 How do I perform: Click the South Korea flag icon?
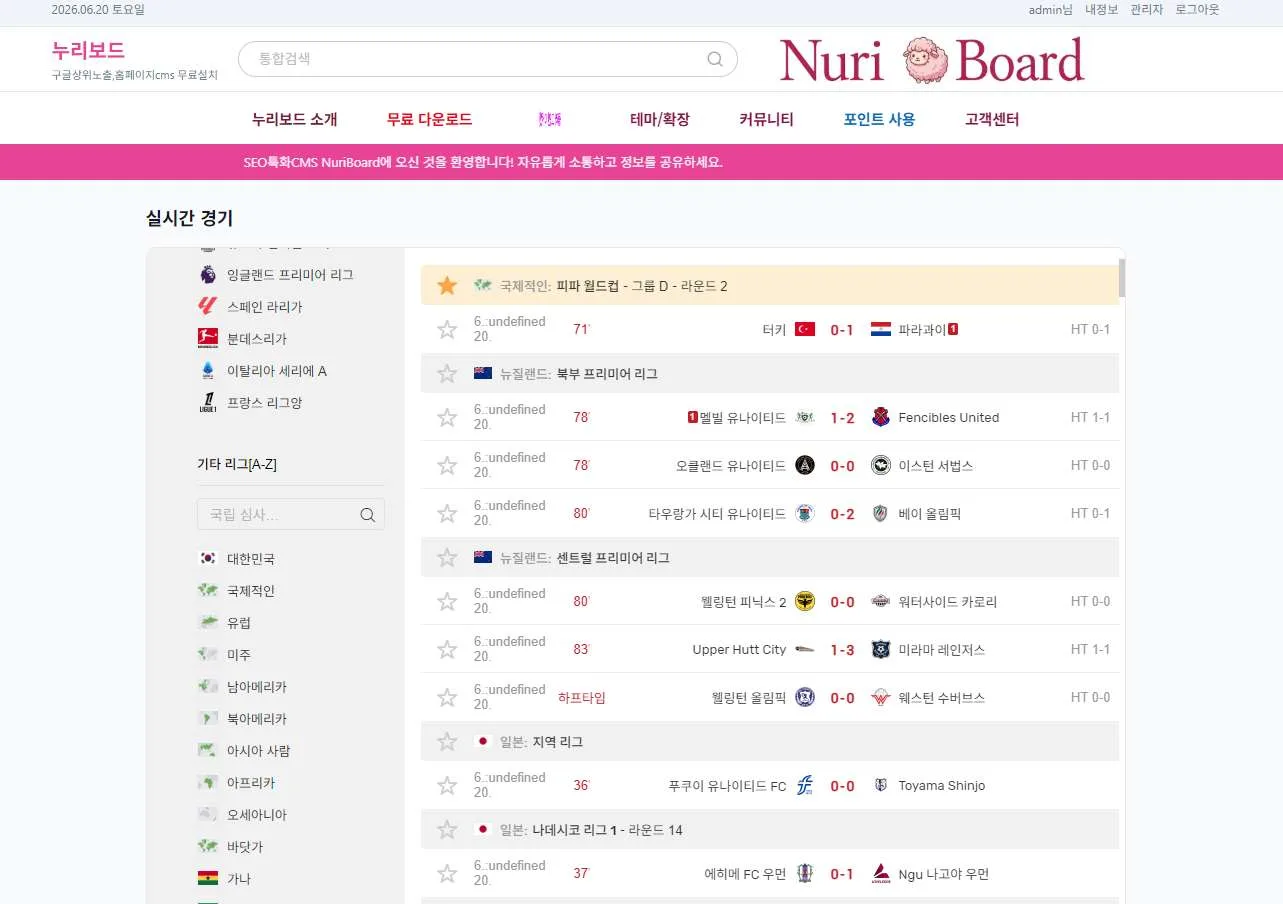207,559
